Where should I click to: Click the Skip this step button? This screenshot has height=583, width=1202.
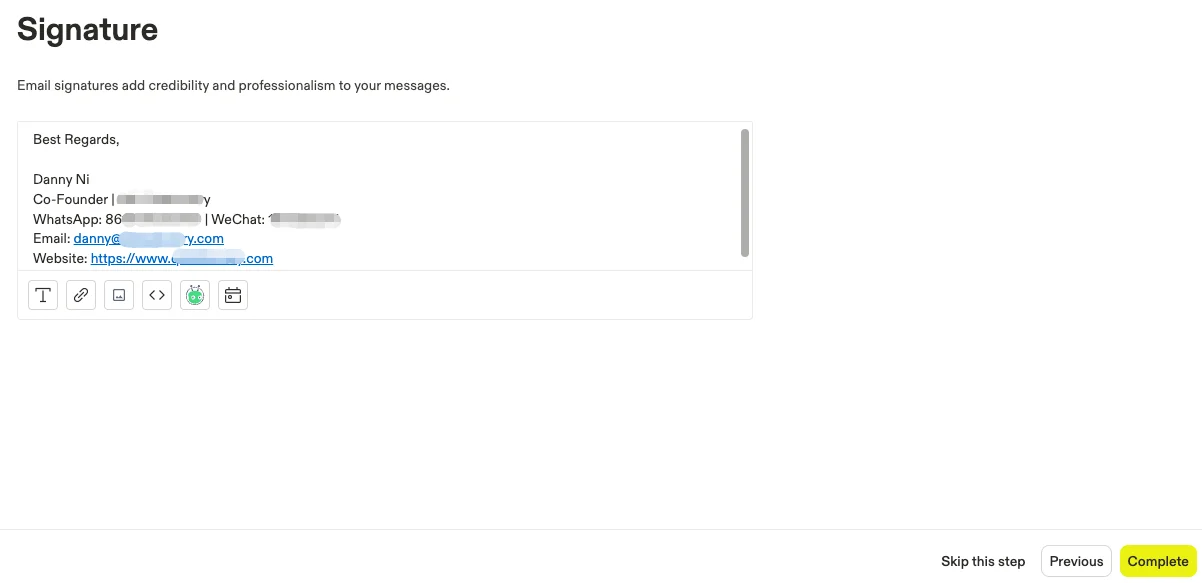(983, 561)
